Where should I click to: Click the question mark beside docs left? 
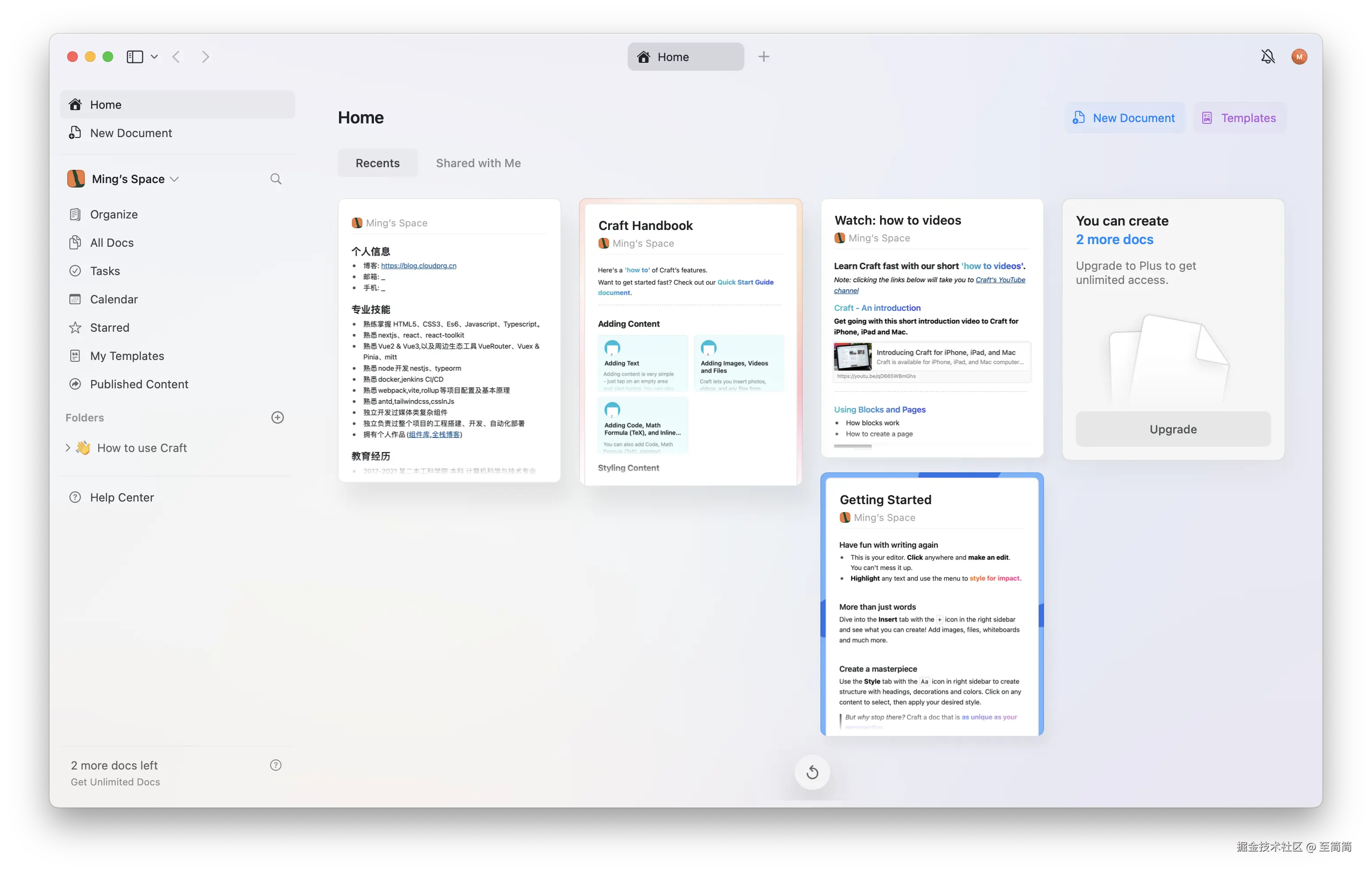276,765
